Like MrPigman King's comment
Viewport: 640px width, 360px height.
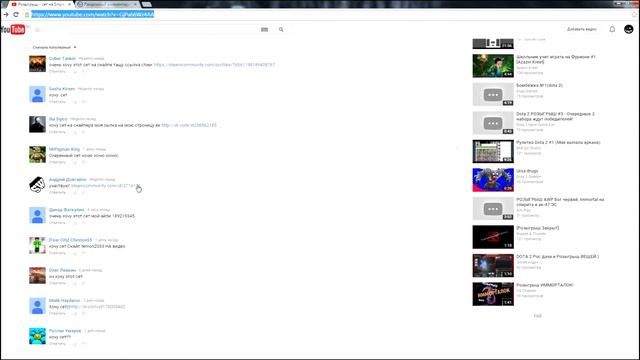pyautogui.click(x=75, y=162)
